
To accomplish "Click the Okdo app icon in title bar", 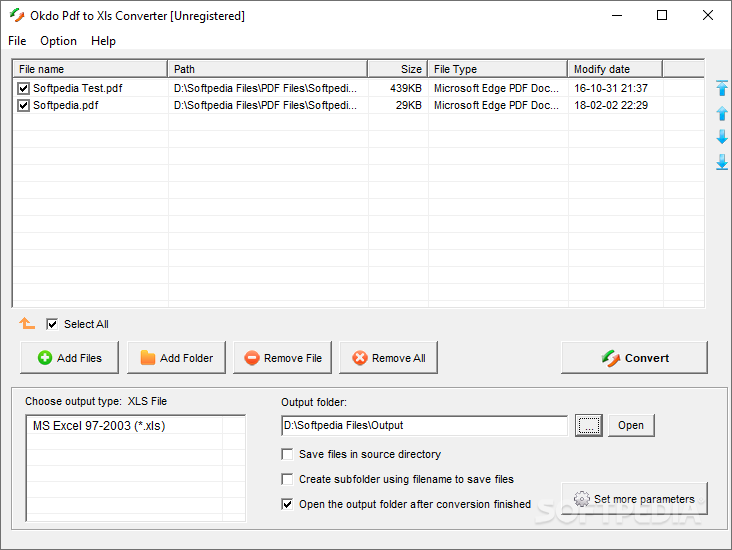I will tap(17, 15).
